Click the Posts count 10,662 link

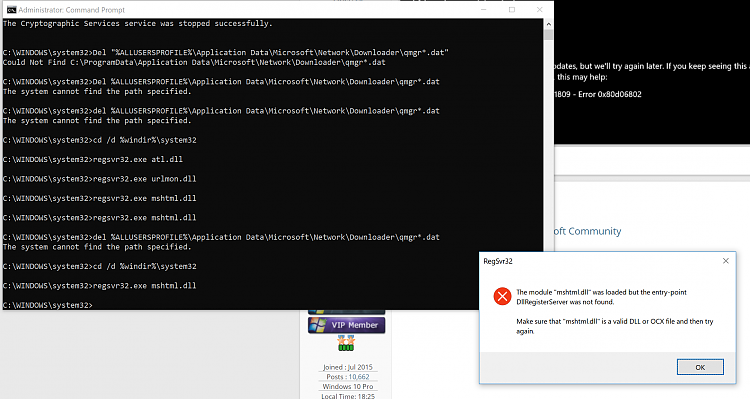(359, 377)
